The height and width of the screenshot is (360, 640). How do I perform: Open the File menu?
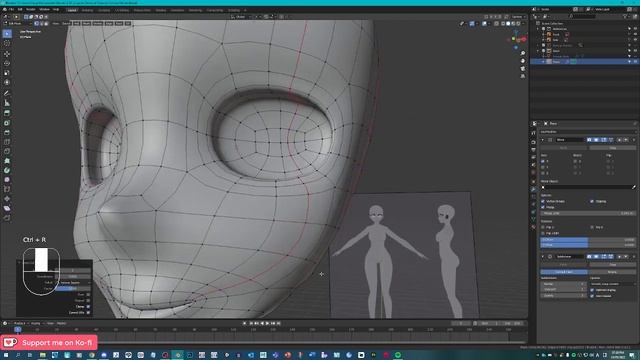[x=11, y=9]
